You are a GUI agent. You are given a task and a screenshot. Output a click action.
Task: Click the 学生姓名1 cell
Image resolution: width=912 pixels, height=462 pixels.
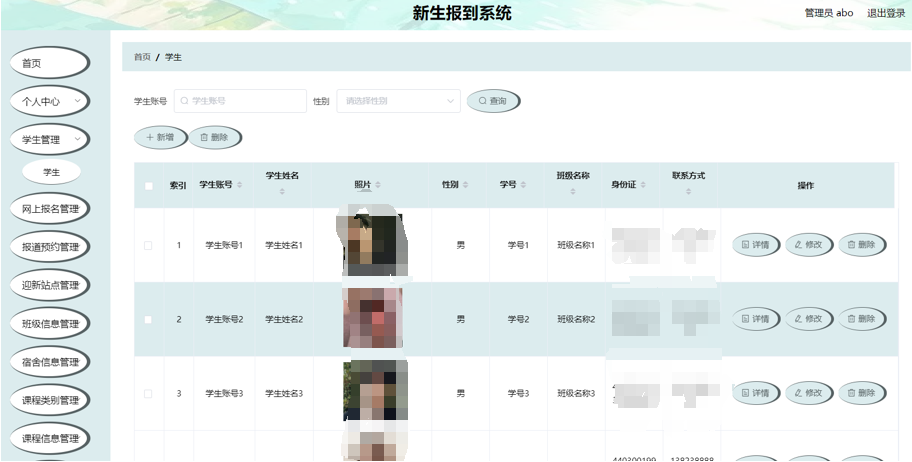[284, 246]
